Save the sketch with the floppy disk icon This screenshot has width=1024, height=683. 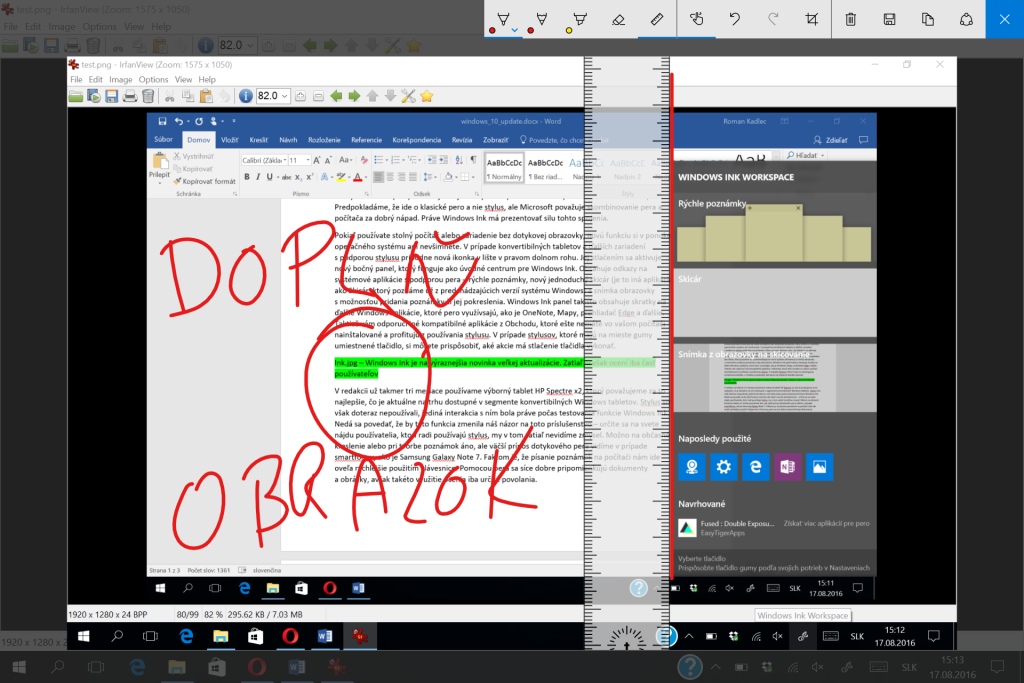(x=889, y=18)
